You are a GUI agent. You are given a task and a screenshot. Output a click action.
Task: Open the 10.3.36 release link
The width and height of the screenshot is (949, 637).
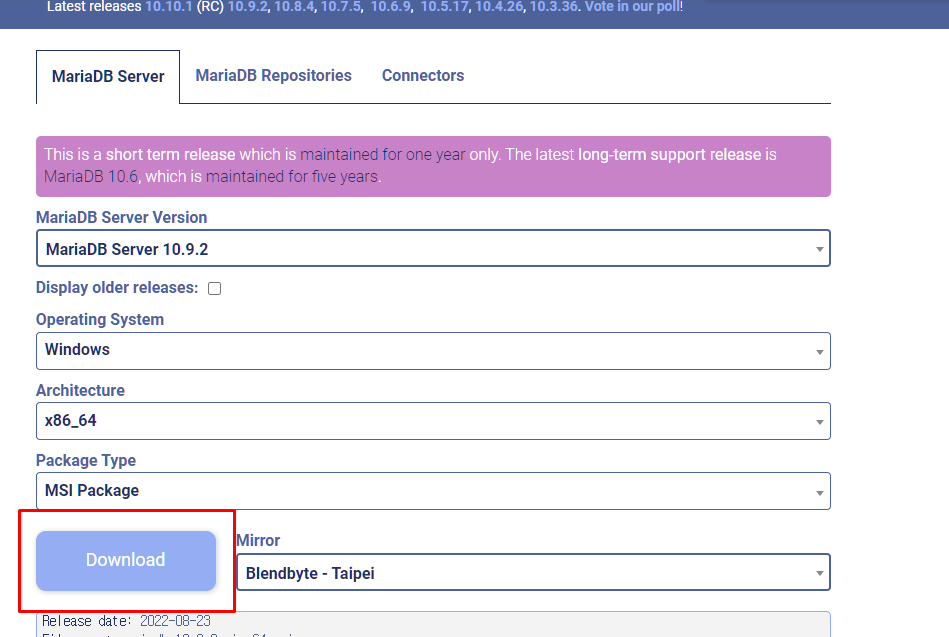(x=554, y=7)
